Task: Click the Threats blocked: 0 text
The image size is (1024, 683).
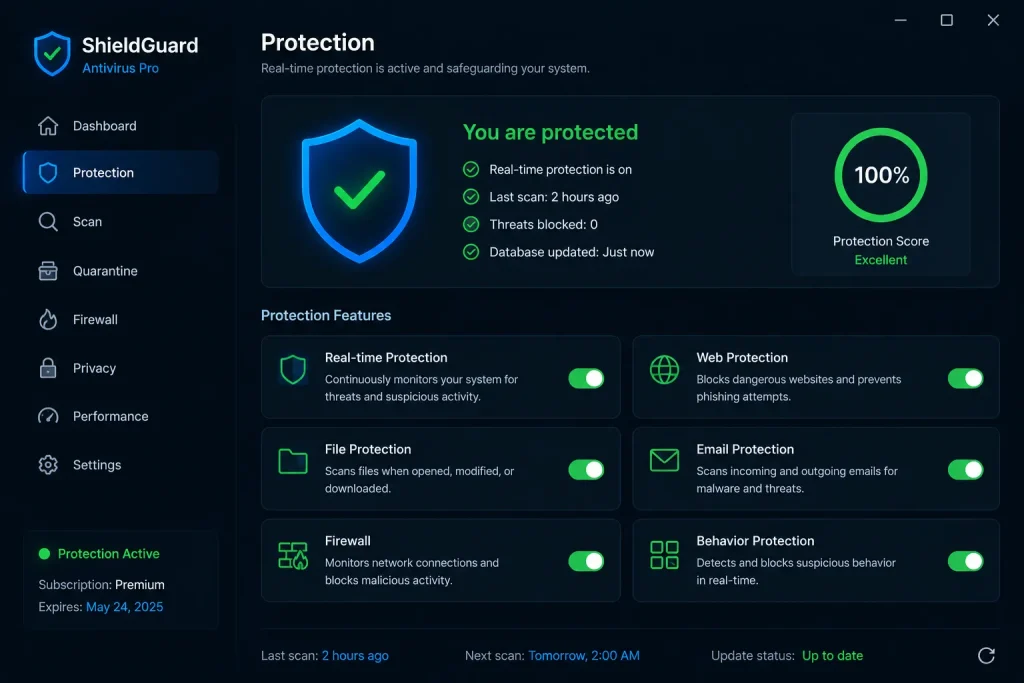Action: [x=543, y=225]
